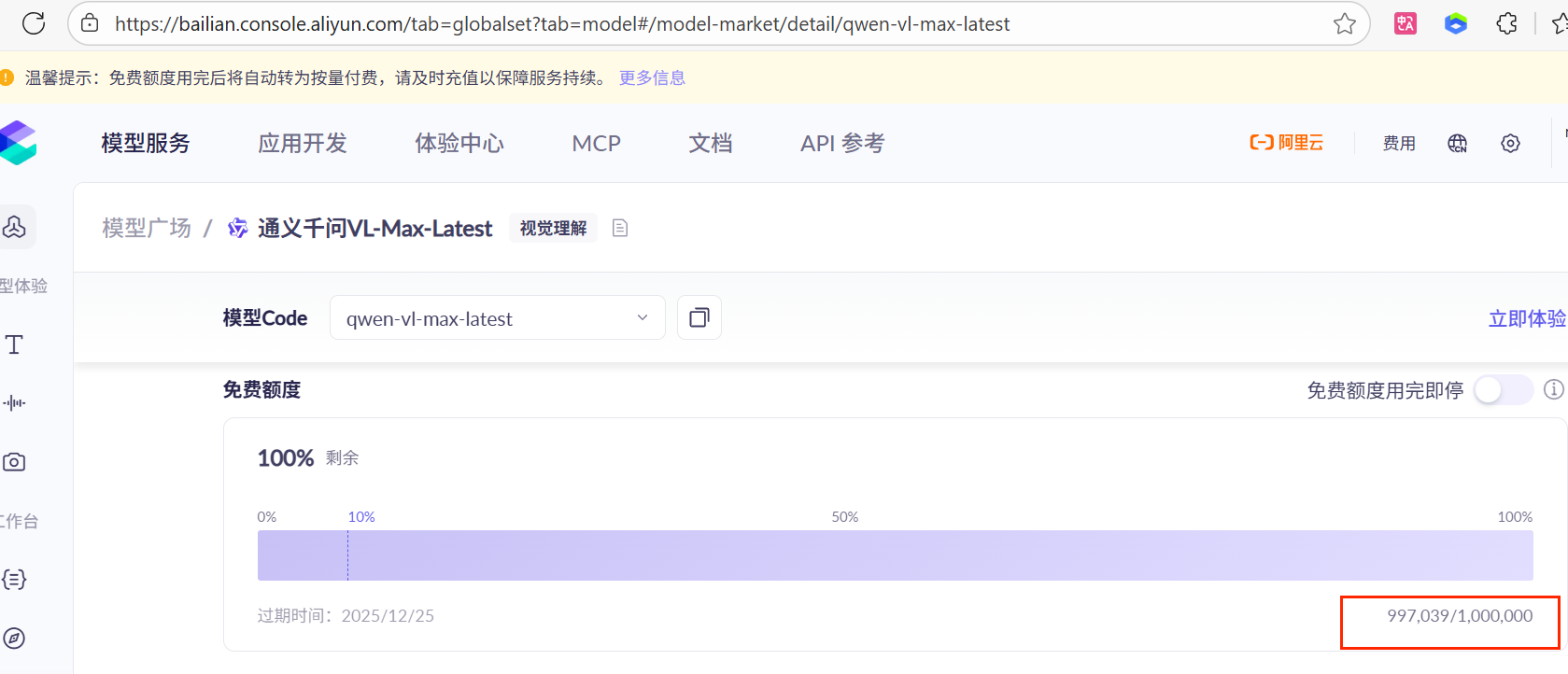Click the 50% scale label
This screenshot has width=1568, height=674.
[x=845, y=517]
